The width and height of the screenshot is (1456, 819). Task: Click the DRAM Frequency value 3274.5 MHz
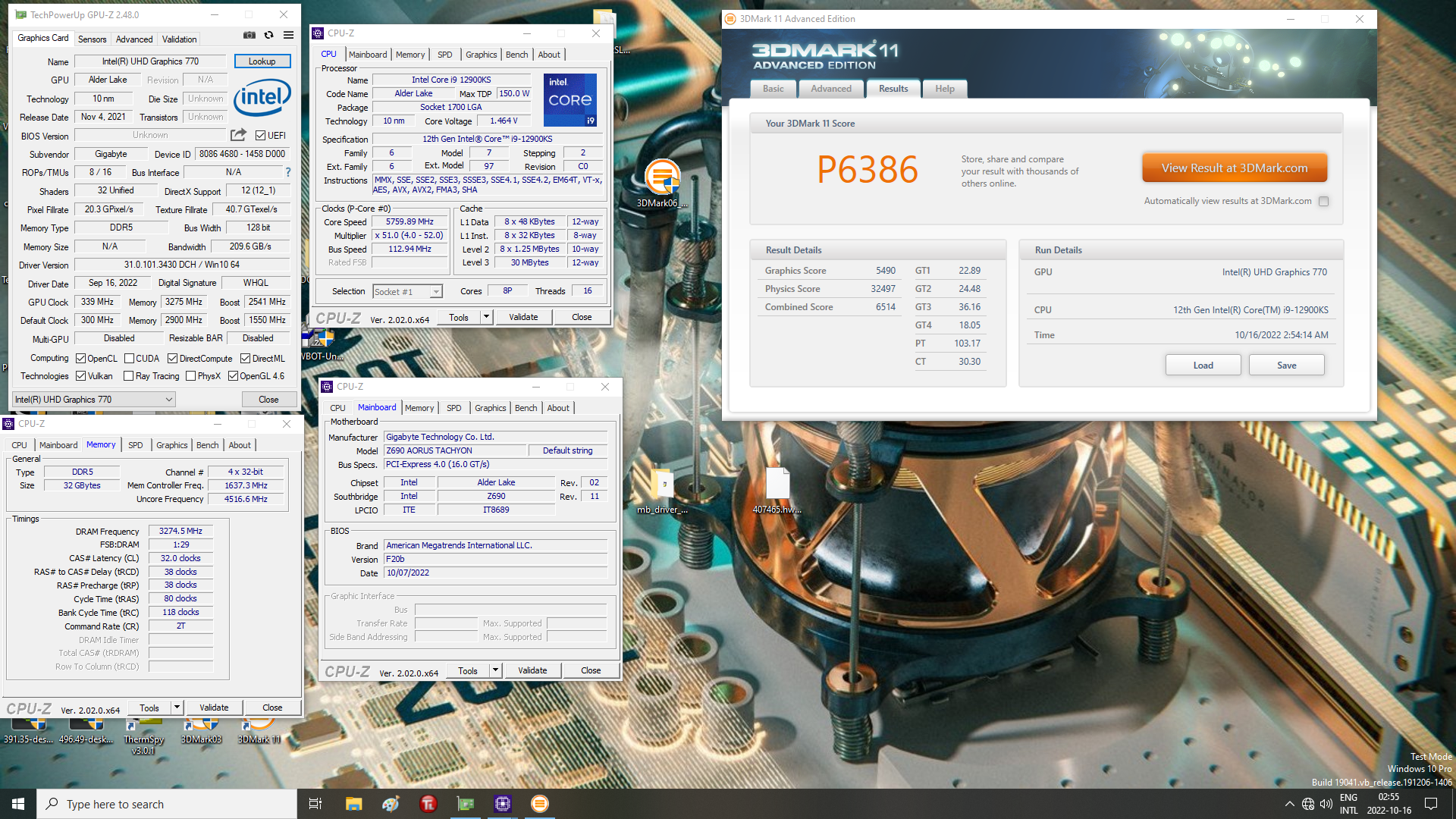[180, 531]
